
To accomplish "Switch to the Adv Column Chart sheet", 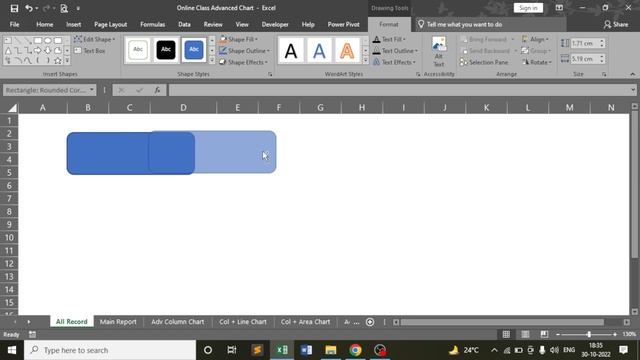I will pyautogui.click(x=178, y=322).
